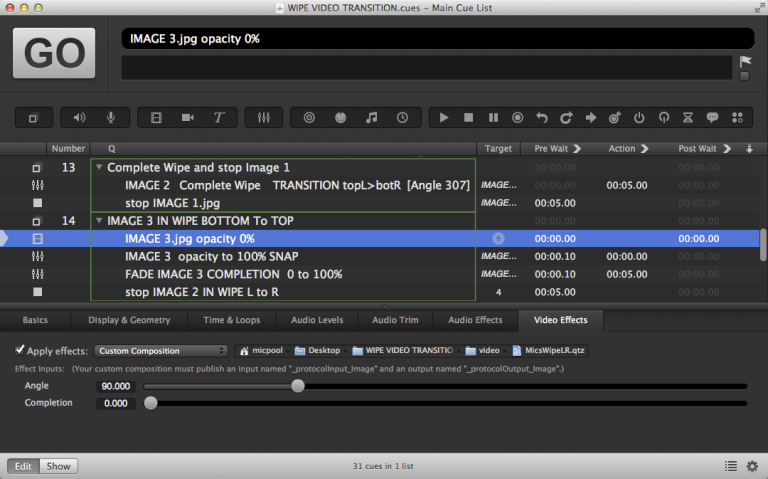Add a new Fade cue
The height and width of the screenshot is (479, 768).
click(264, 118)
